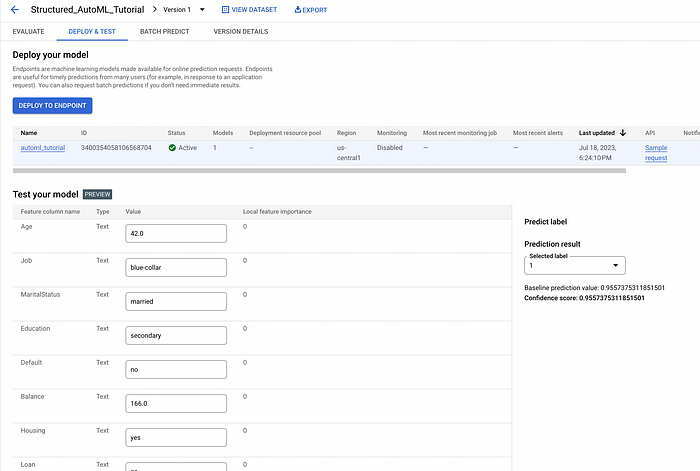This screenshot has height=471, width=700.
Task: Click the Baseline prediction value text
Action: coord(594,288)
